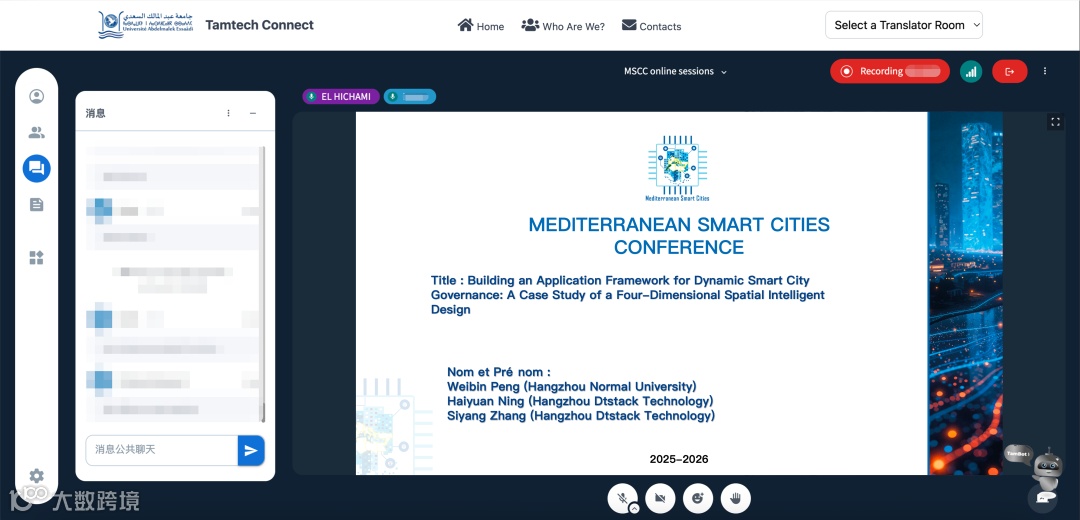Click the 消息 chat panel header
Image resolution: width=1080 pixels, height=520 pixels.
point(96,113)
